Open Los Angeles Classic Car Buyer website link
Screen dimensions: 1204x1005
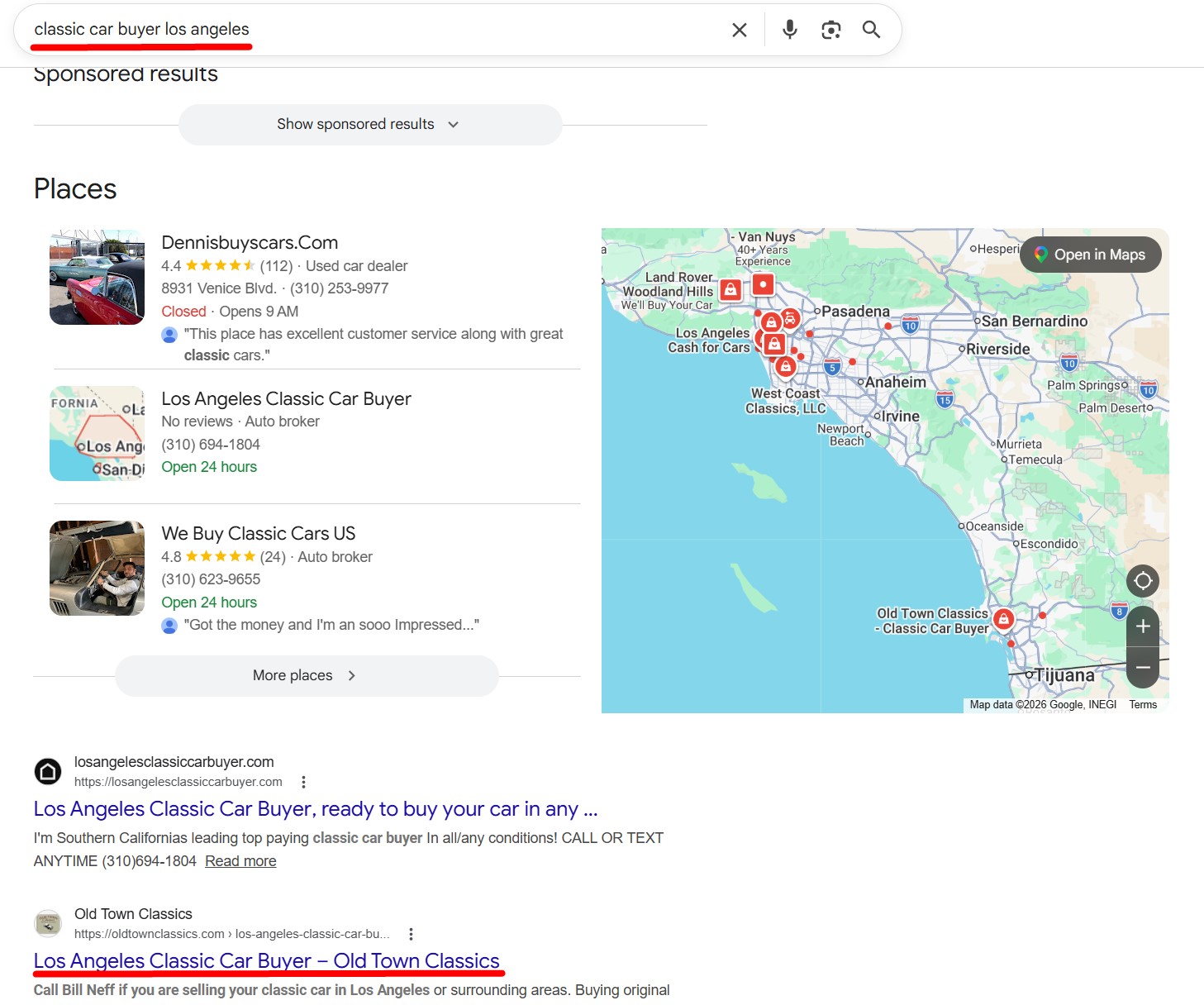pyautogui.click(x=315, y=809)
